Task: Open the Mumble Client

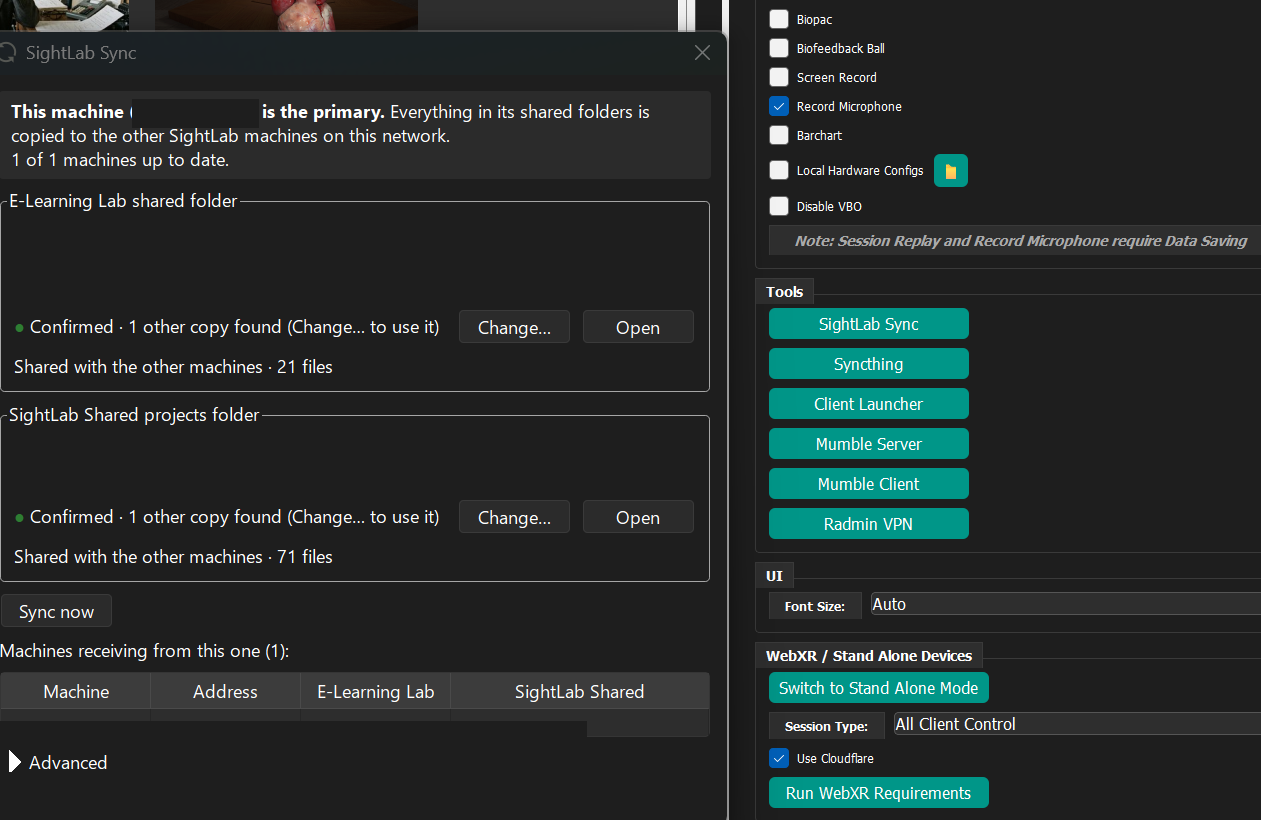Action: (x=869, y=484)
